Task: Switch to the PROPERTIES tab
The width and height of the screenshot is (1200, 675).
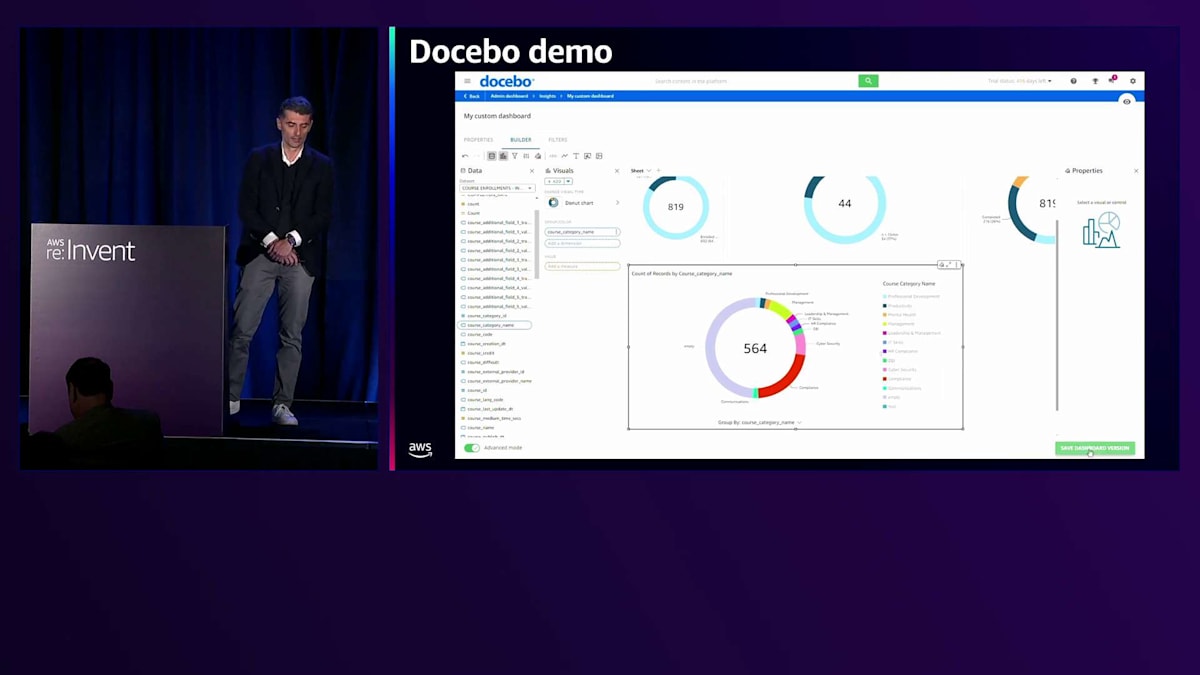Action: point(478,140)
